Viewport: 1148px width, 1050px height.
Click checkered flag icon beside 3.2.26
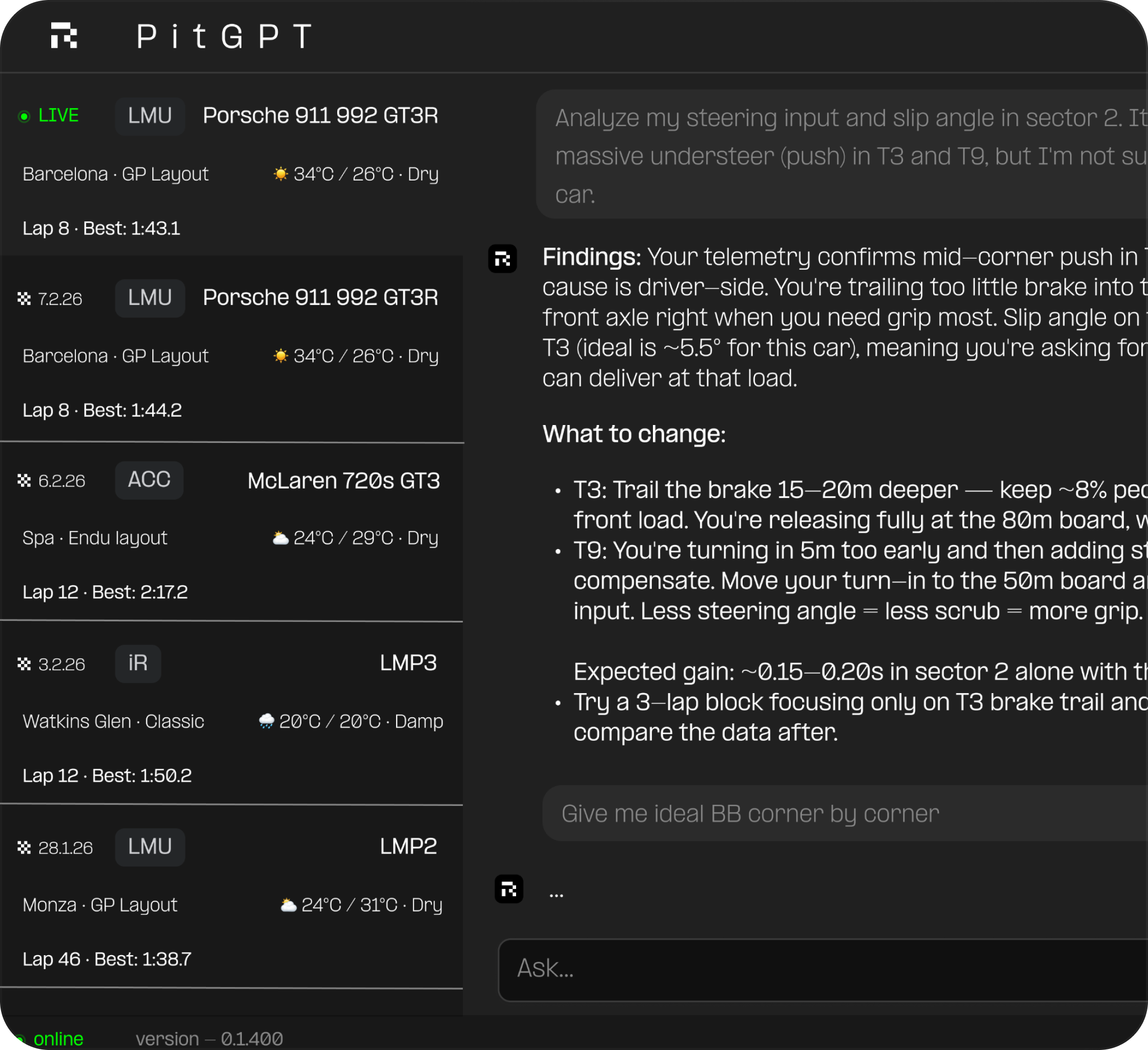(25, 664)
